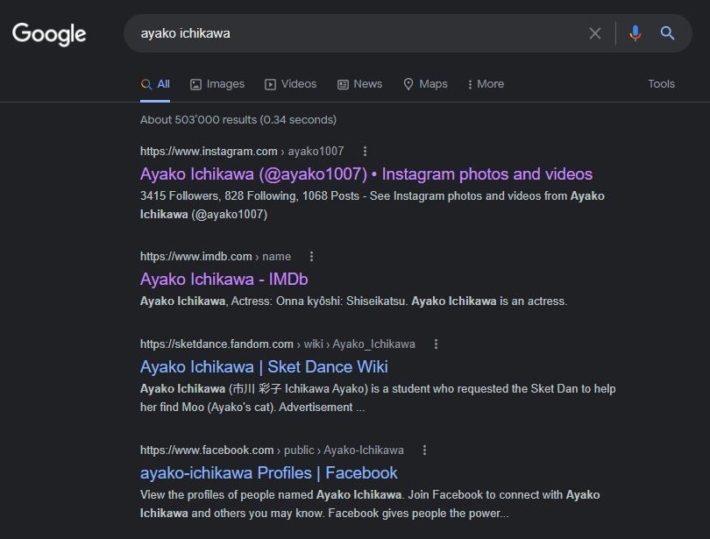Screen dimensions: 710x539
Task: Switch to the News tab
Action: pyautogui.click(x=360, y=84)
